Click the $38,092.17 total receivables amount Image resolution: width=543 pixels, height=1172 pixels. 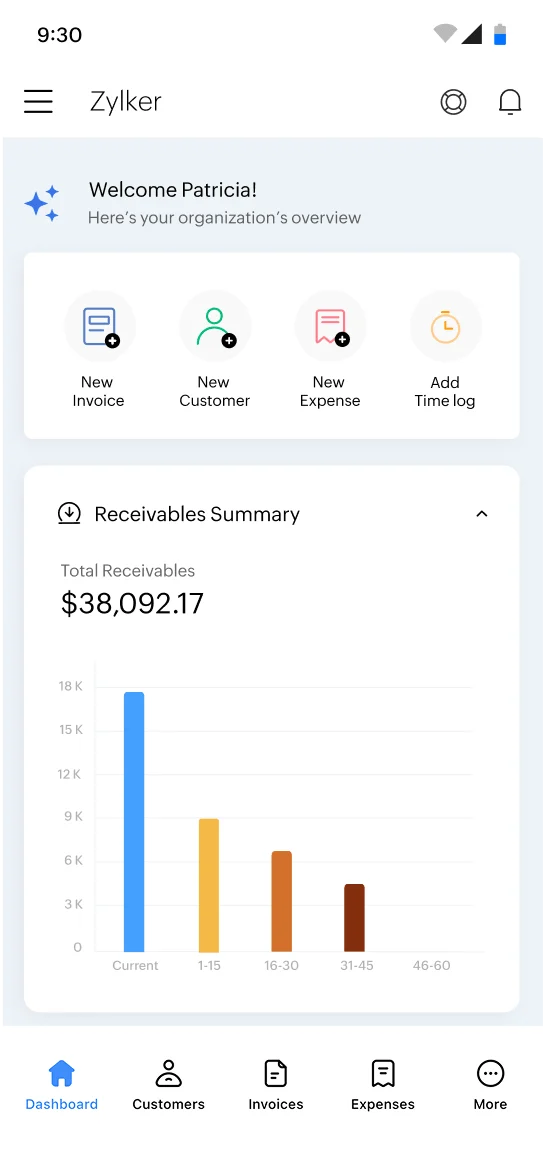tap(132, 604)
